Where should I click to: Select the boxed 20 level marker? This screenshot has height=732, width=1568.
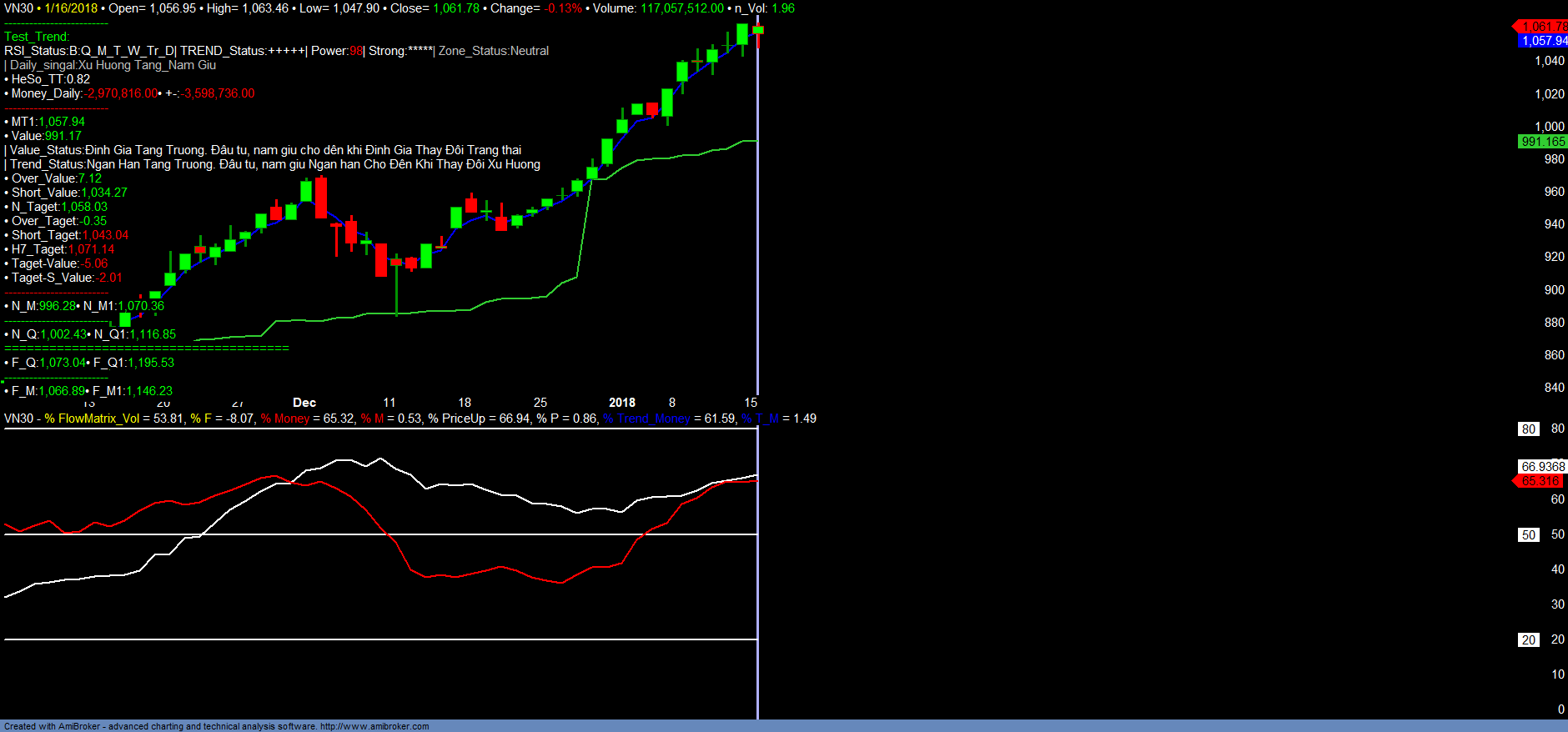click(x=1528, y=640)
